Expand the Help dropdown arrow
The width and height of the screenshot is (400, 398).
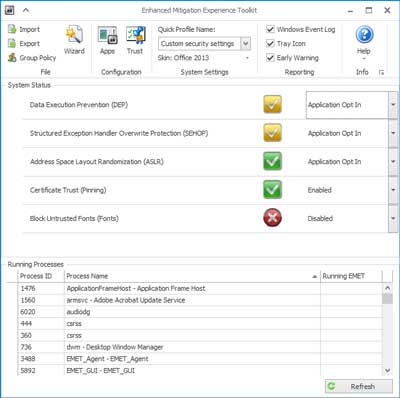coord(364,59)
